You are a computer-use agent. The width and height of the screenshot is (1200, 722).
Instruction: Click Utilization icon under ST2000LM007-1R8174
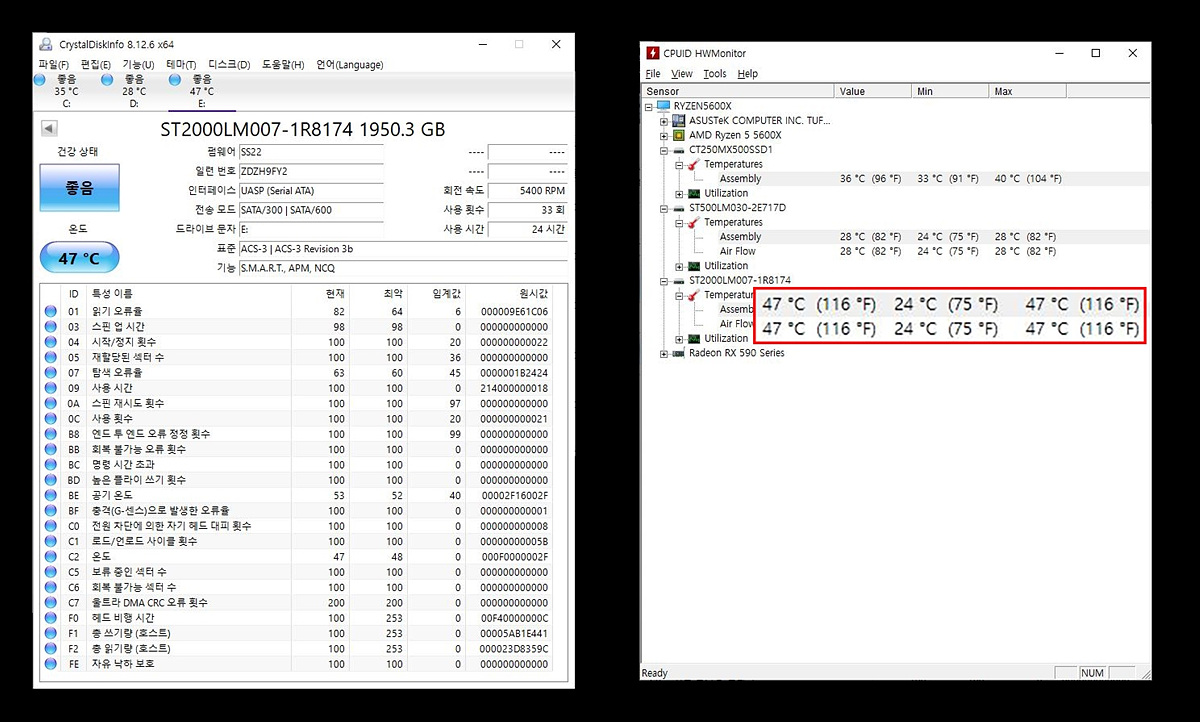(693, 339)
